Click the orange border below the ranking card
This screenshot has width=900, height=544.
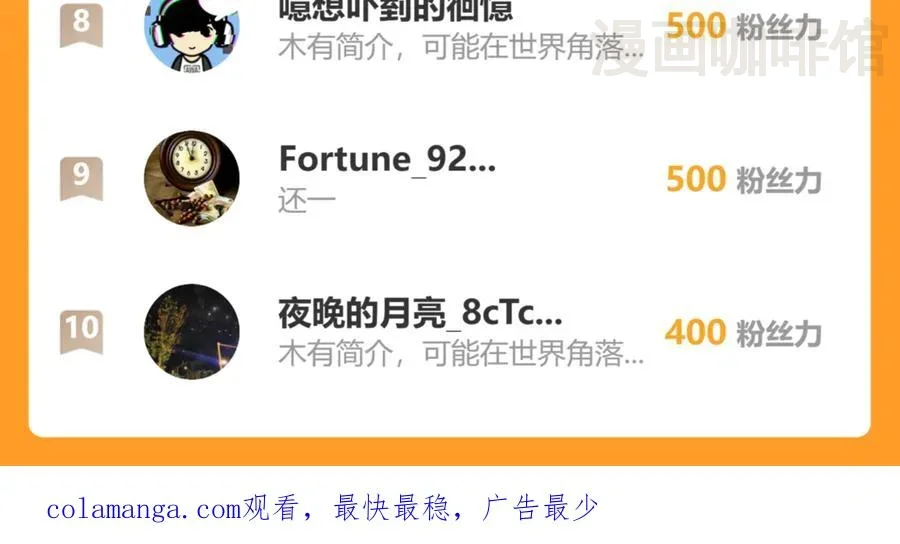(450, 452)
